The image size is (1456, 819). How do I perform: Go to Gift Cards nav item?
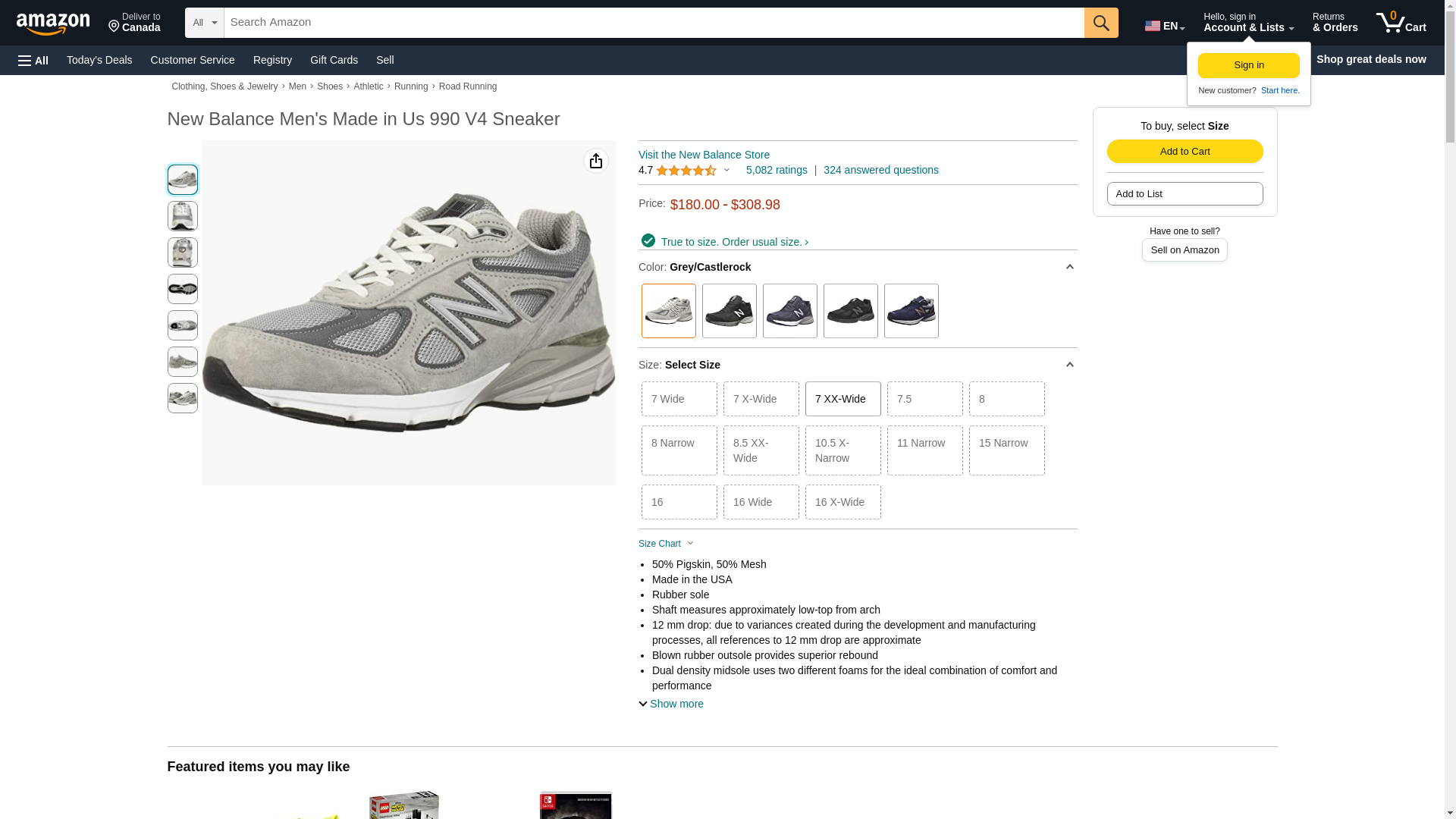coord(334,60)
